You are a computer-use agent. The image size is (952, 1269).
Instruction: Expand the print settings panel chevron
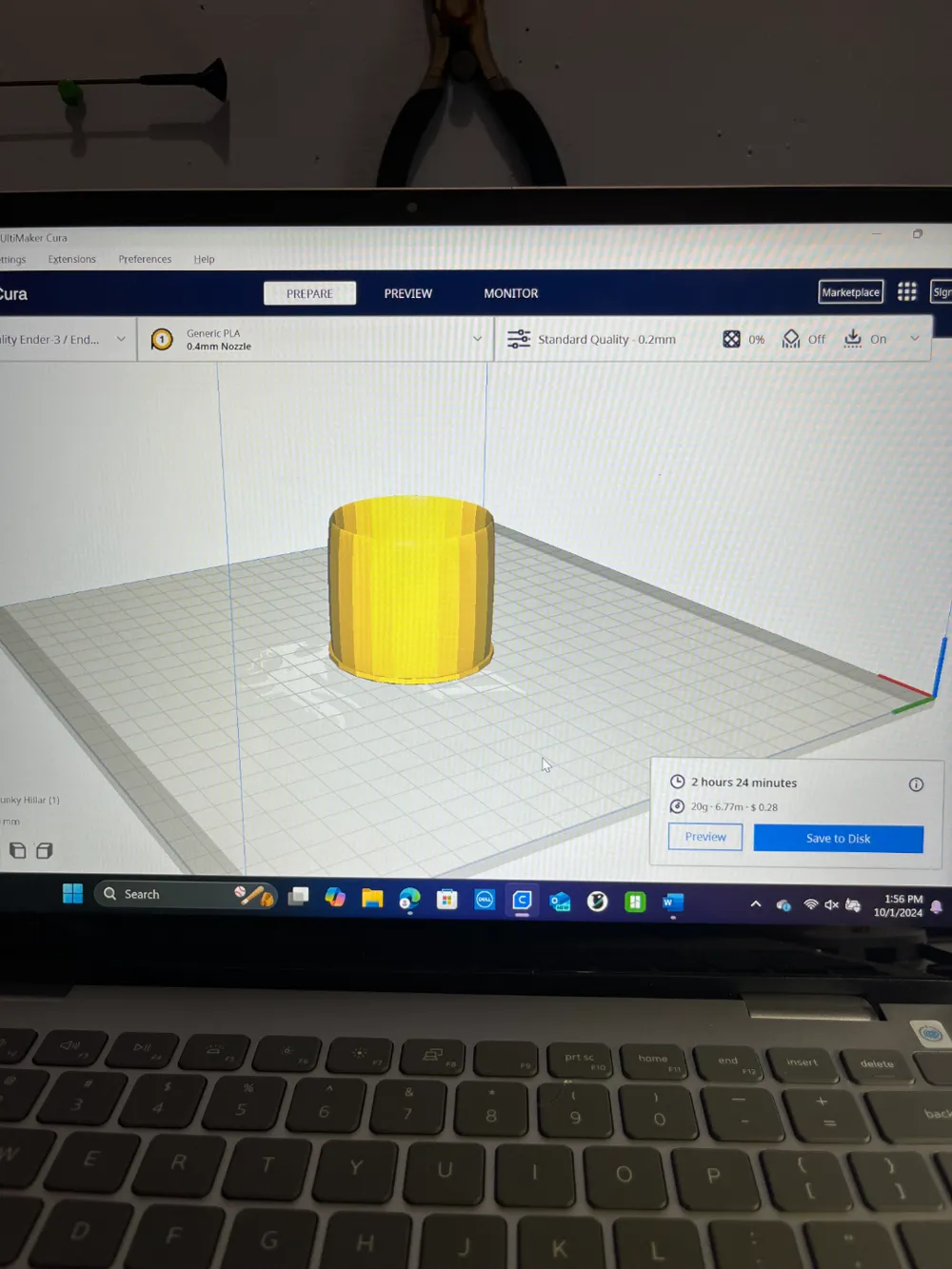coord(915,338)
